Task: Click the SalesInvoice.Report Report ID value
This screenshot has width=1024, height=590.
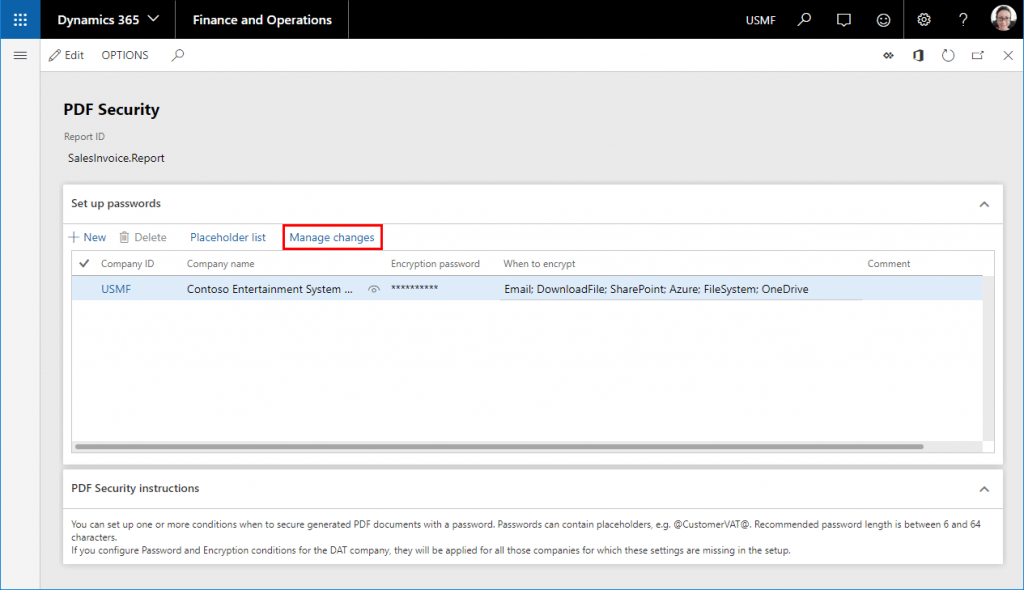Action: pos(116,158)
